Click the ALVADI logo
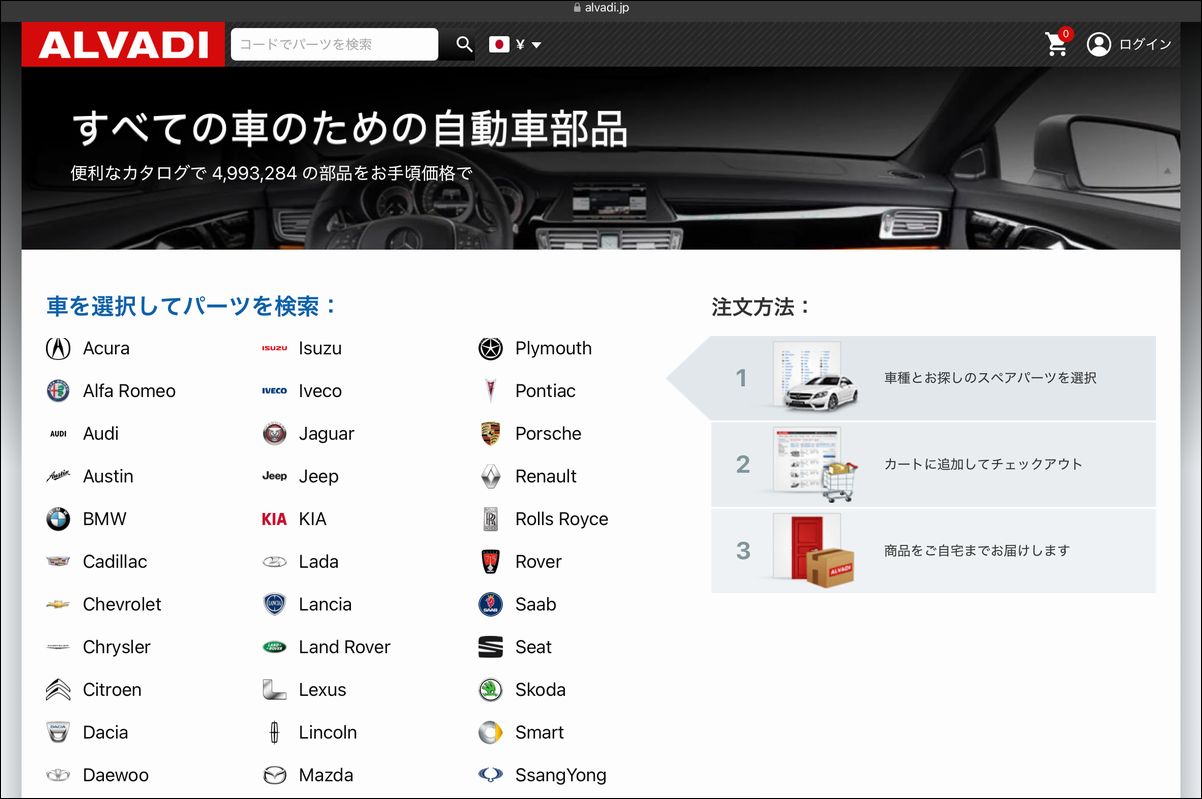Image resolution: width=1202 pixels, height=799 pixels. coord(123,44)
